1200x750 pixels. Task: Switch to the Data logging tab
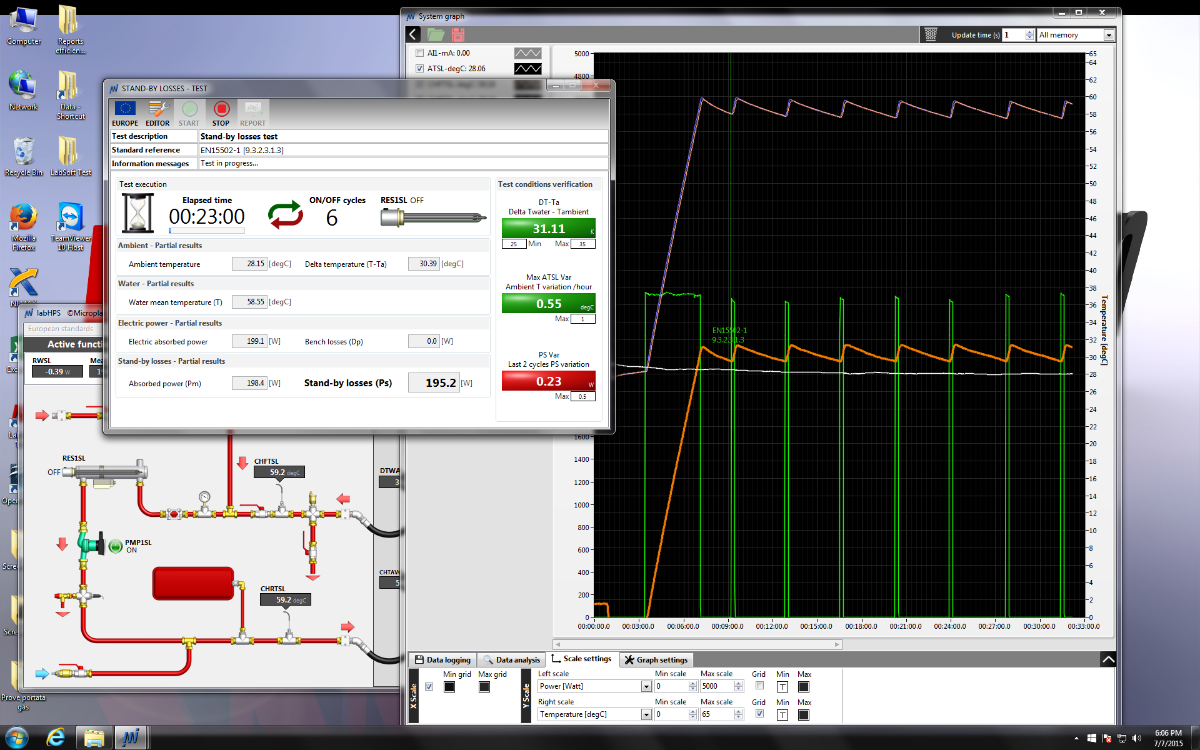442,660
